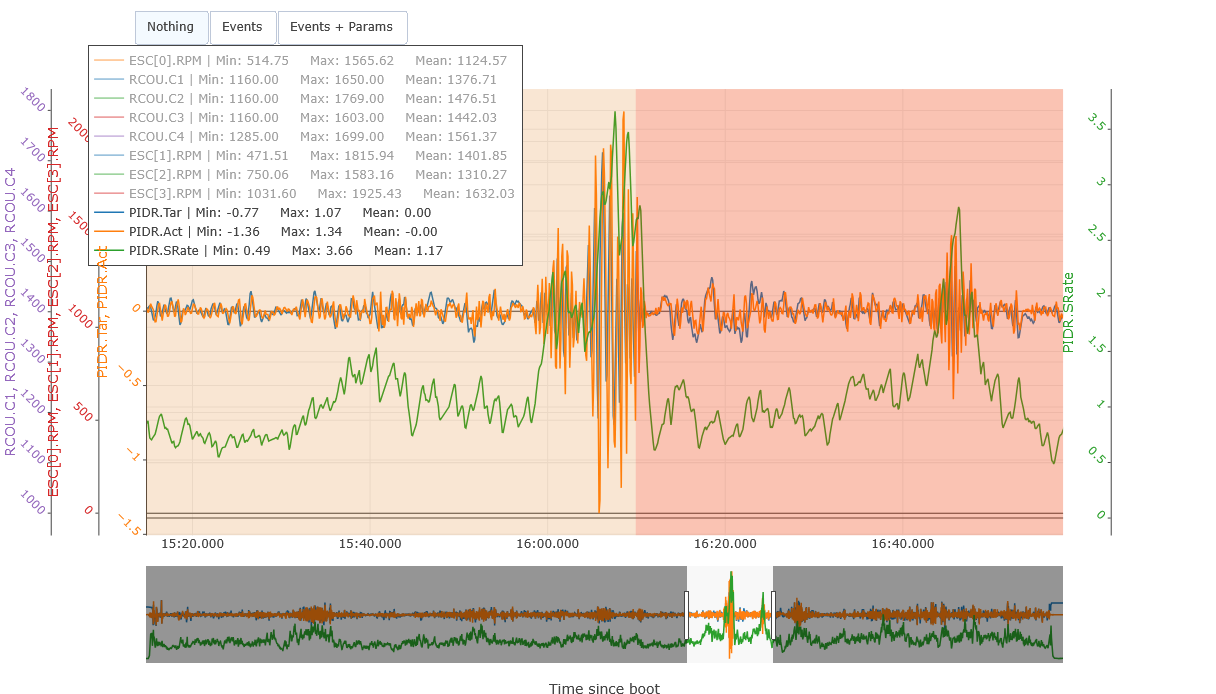Switch to Events overlay
This screenshot has height=694, width=1216.
pos(242,27)
